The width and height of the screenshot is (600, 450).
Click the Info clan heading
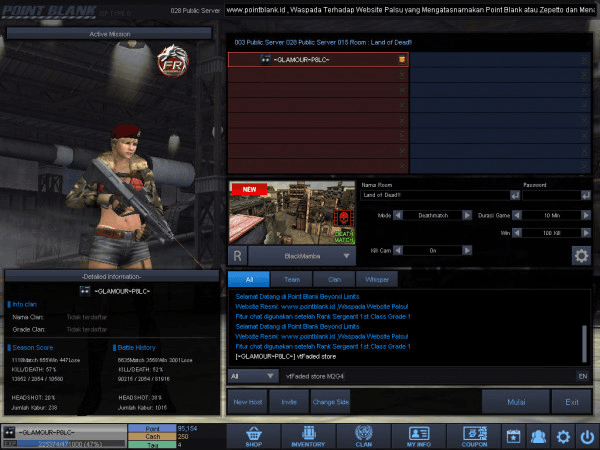[x=24, y=304]
